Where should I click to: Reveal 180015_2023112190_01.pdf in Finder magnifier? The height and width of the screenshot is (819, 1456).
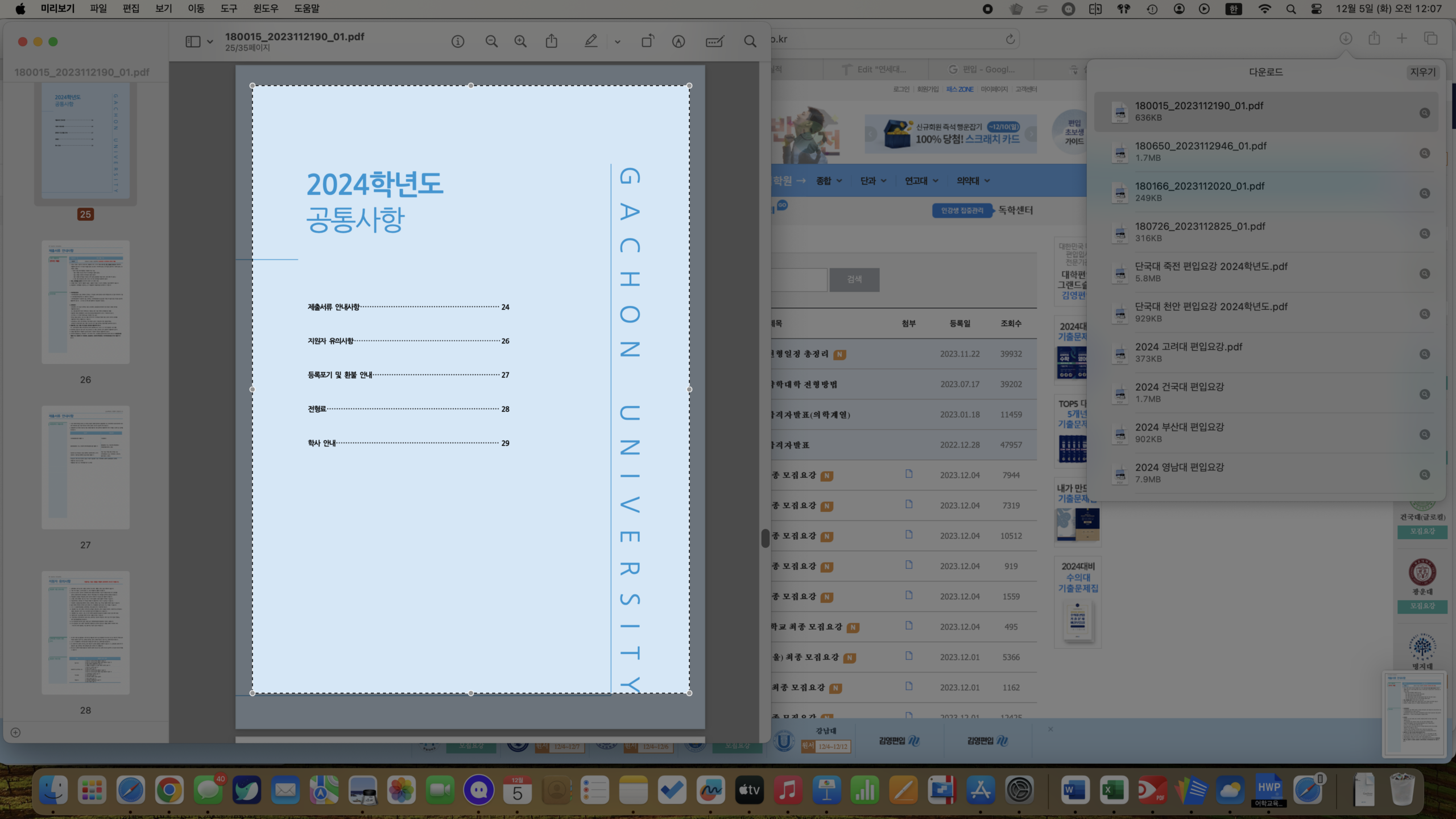coord(1425,113)
